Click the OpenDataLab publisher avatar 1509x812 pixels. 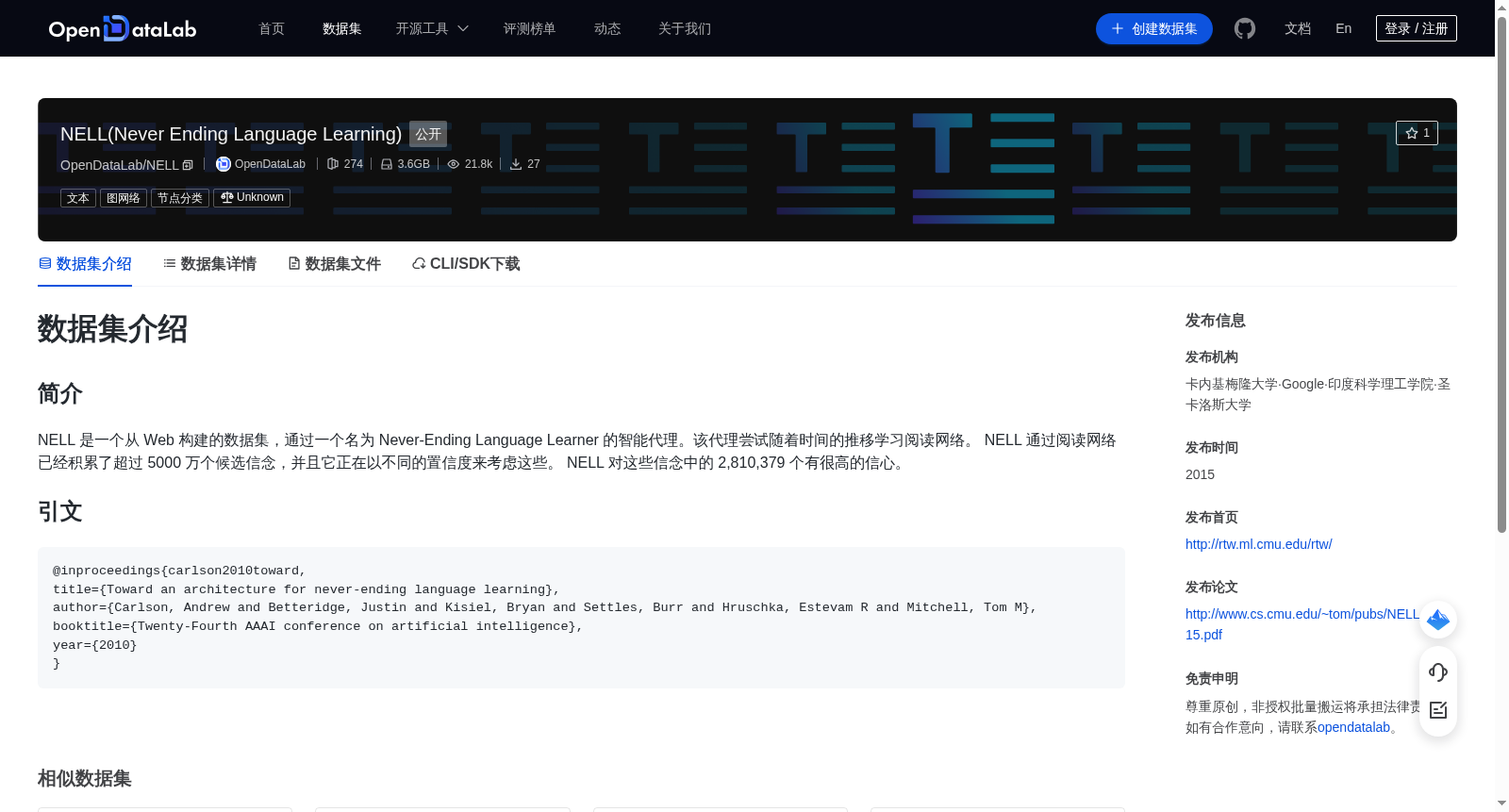[x=224, y=164]
